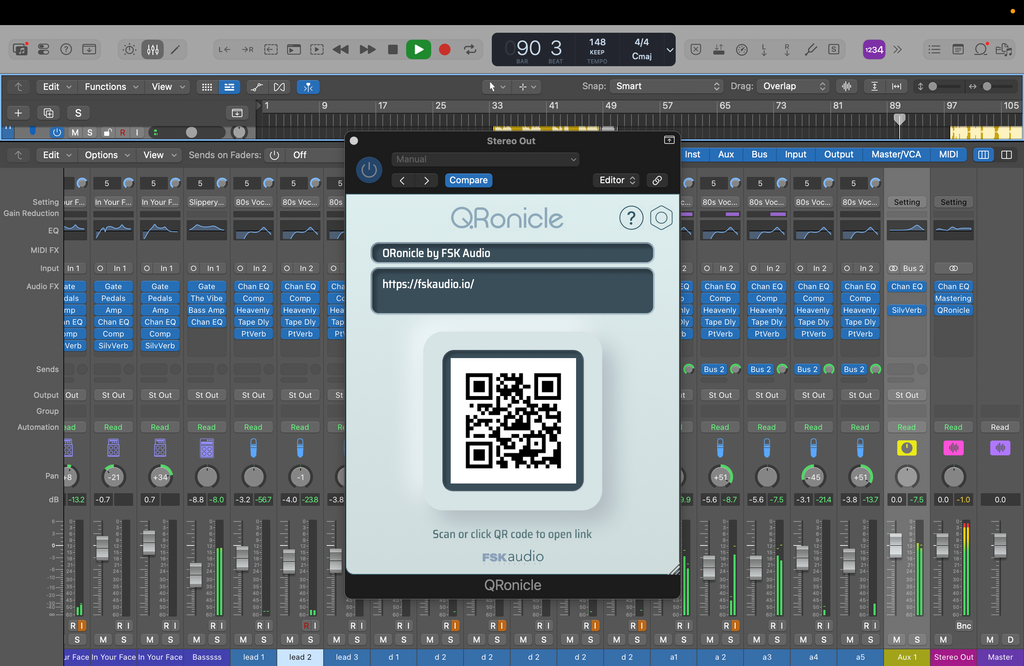1024x666 pixels.
Task: Toggle the Sends on Faders power button
Action: tap(274, 155)
